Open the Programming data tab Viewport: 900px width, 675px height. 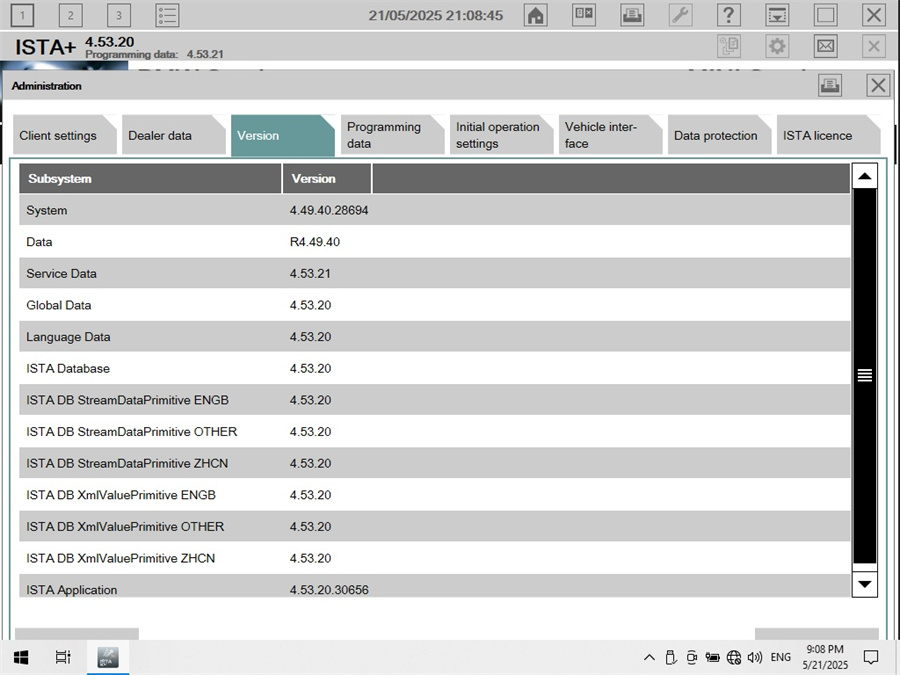385,133
